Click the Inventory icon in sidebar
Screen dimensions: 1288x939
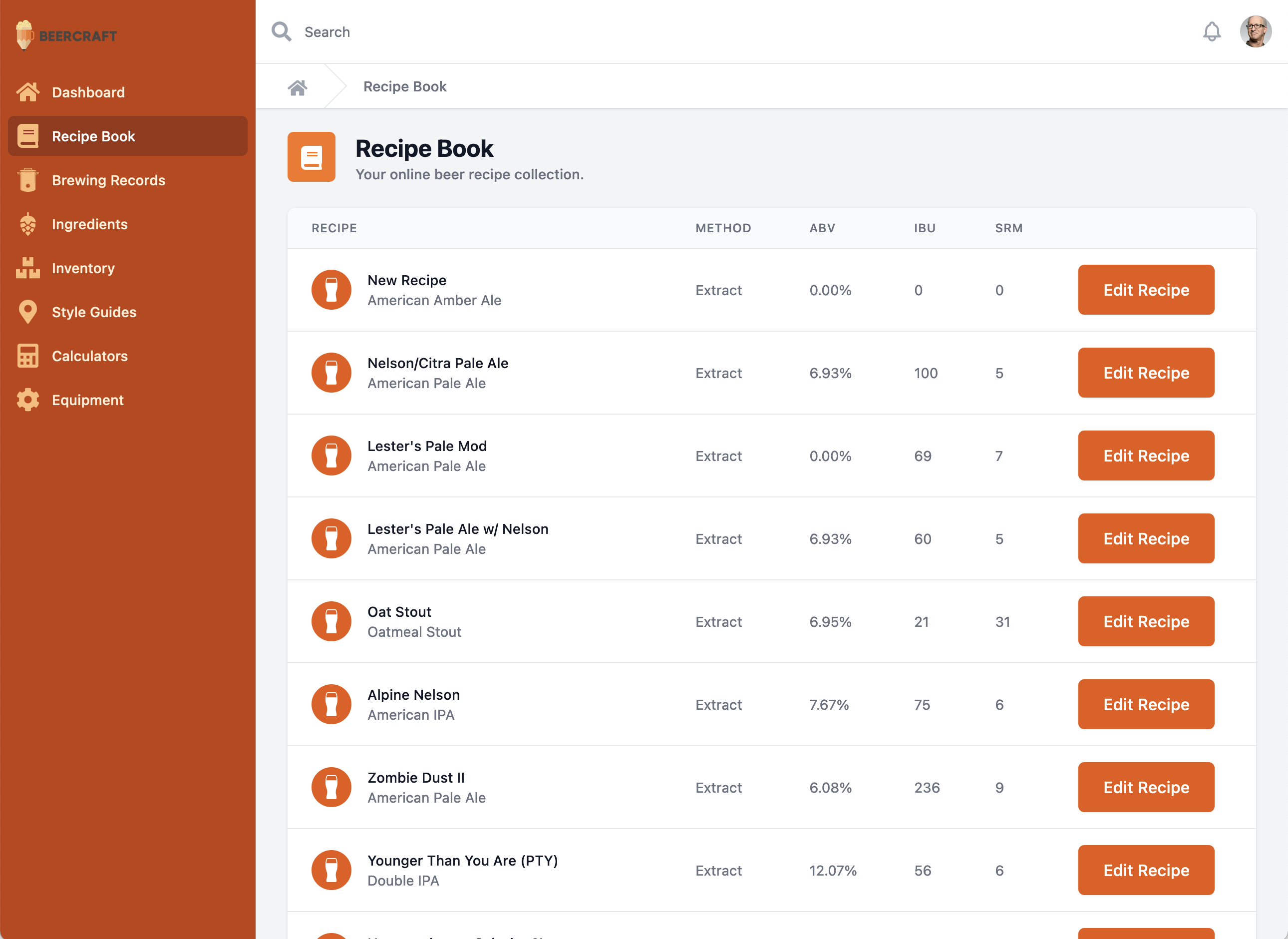click(27, 268)
